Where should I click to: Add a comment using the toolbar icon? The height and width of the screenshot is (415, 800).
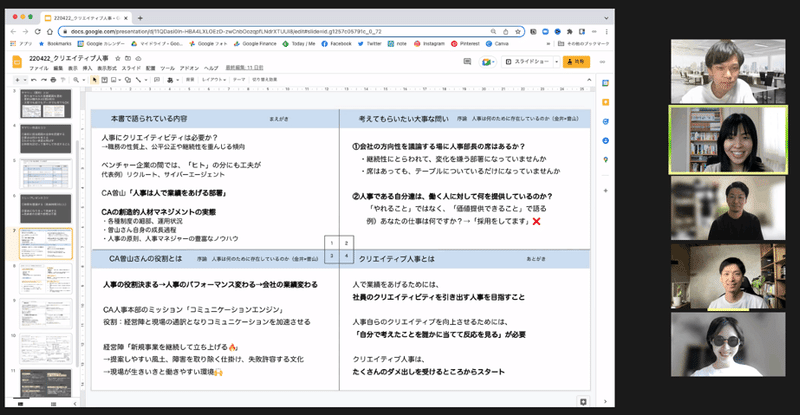[157, 80]
